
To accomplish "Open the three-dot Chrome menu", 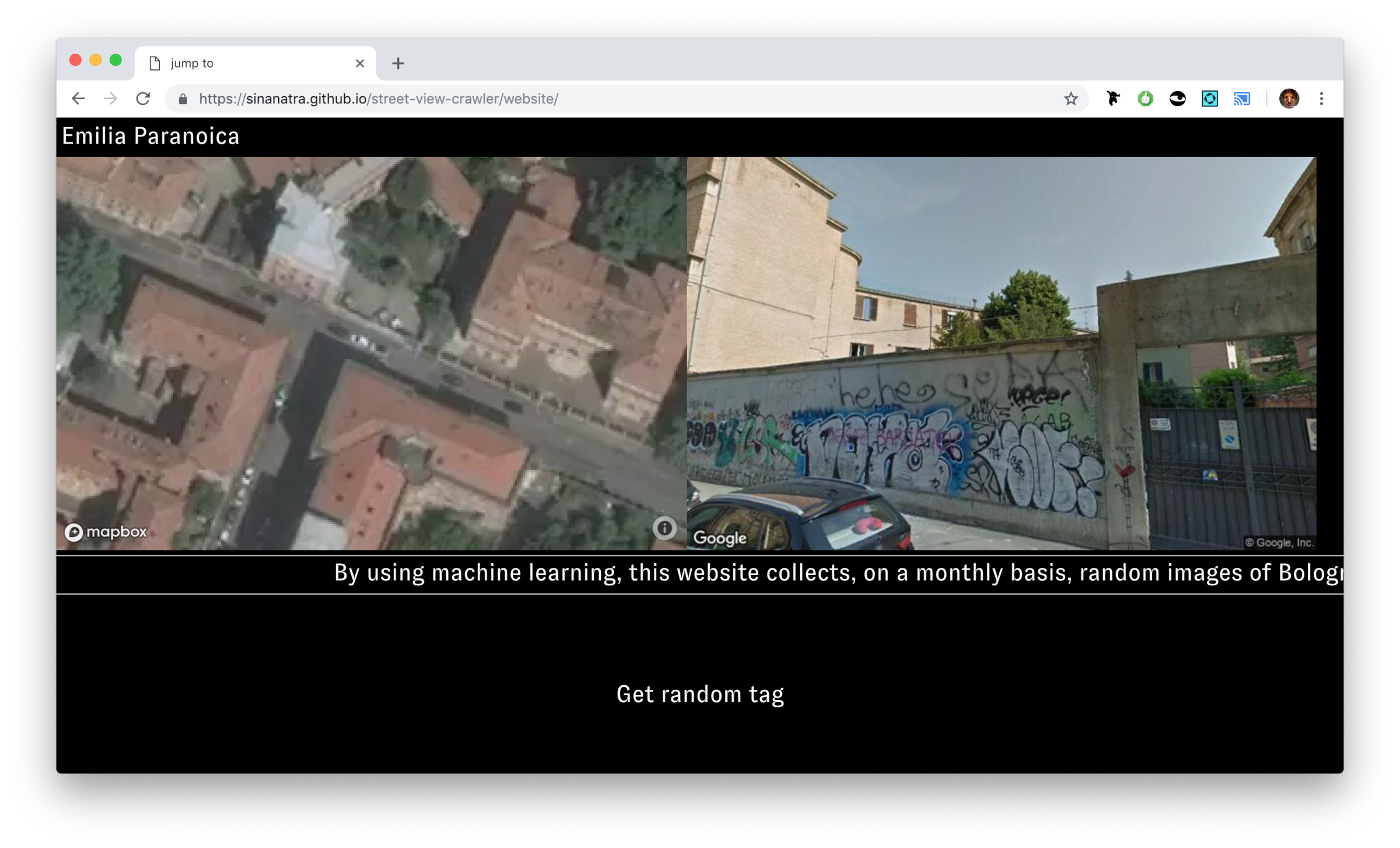I will point(1321,98).
